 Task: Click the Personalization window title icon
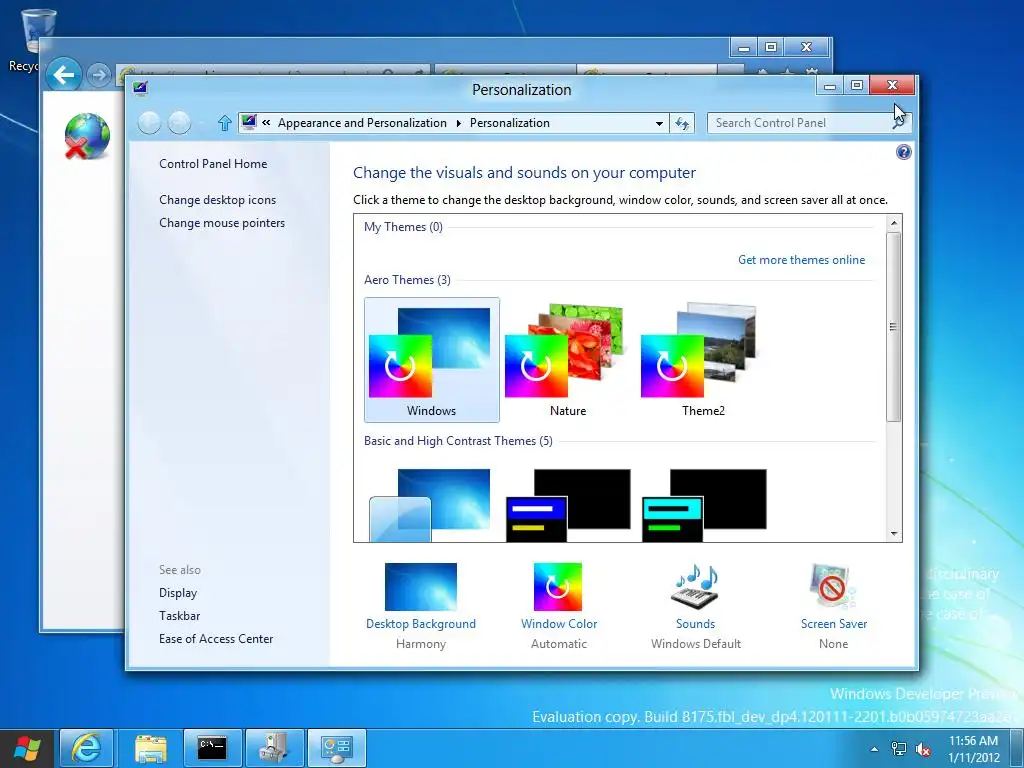(x=140, y=88)
